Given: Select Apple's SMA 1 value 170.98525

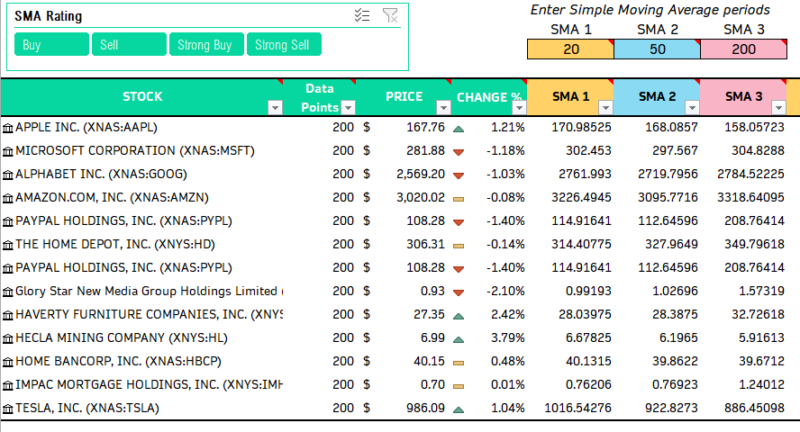Looking at the screenshot, I should coord(570,127).
